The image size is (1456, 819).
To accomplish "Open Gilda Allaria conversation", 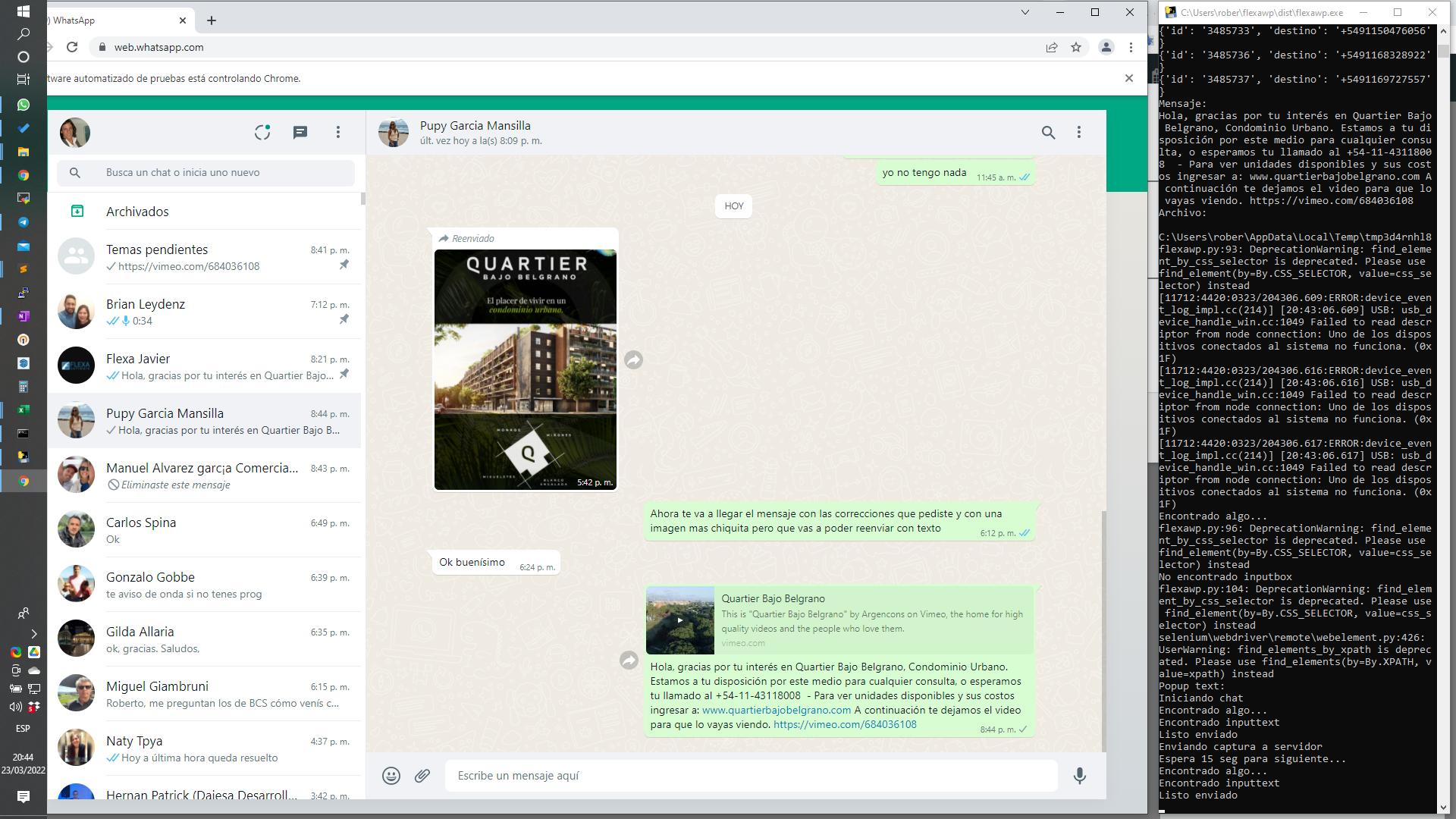I will coord(205,639).
